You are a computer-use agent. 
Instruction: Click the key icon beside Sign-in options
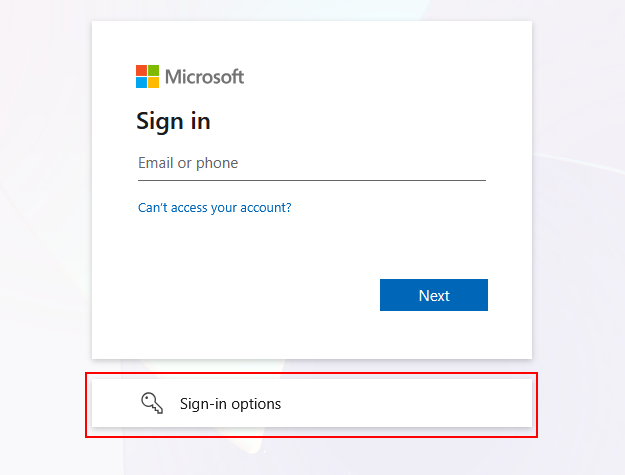[152, 404]
